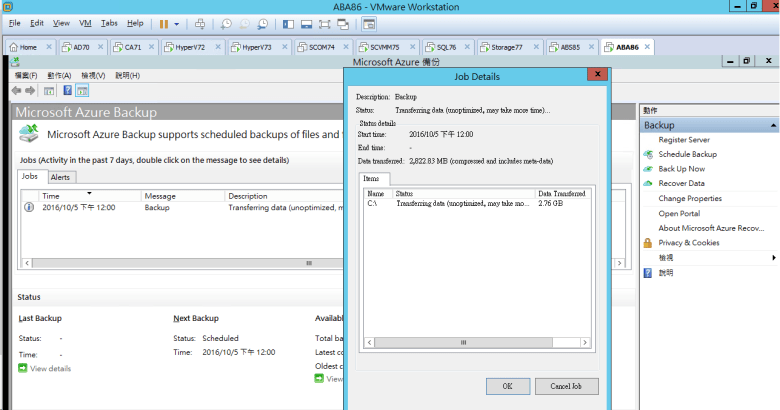780x410 pixels.
Task: Click the Privacy & Cookies lock icon
Action: [x=648, y=243]
